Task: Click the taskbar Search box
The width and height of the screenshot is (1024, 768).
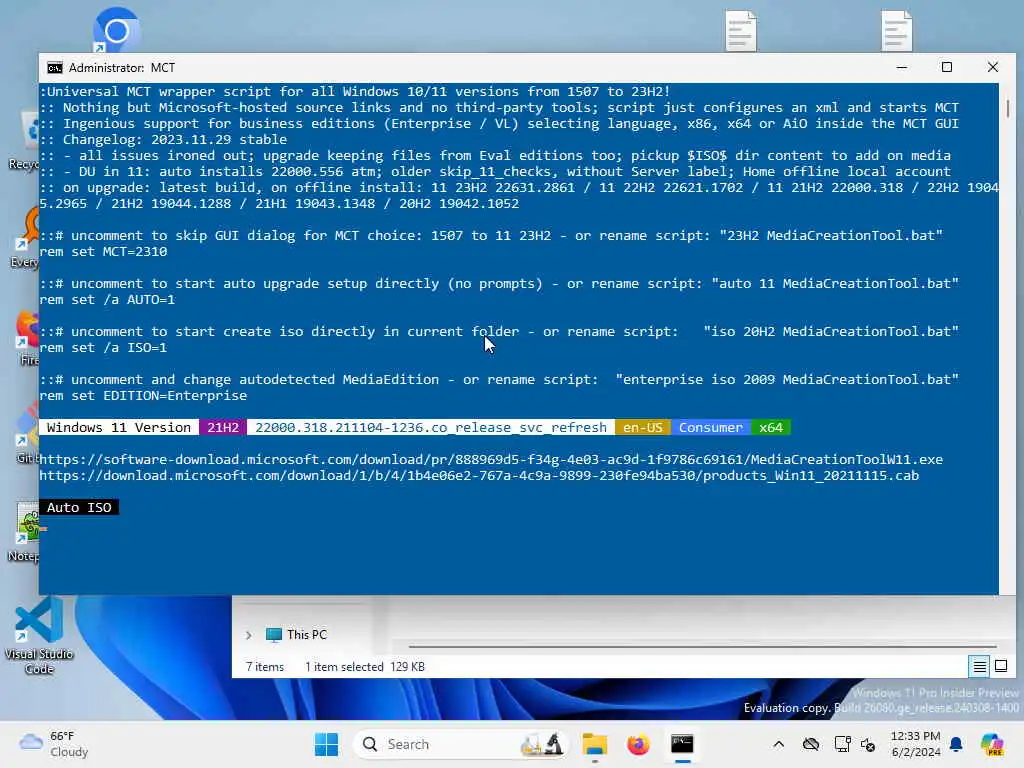Action: [x=460, y=744]
